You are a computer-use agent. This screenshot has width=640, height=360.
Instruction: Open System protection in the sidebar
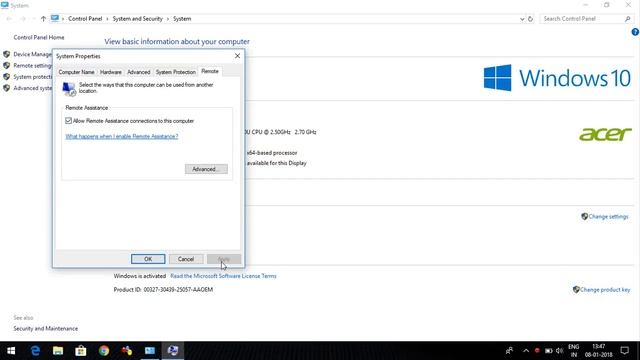[x=32, y=77]
